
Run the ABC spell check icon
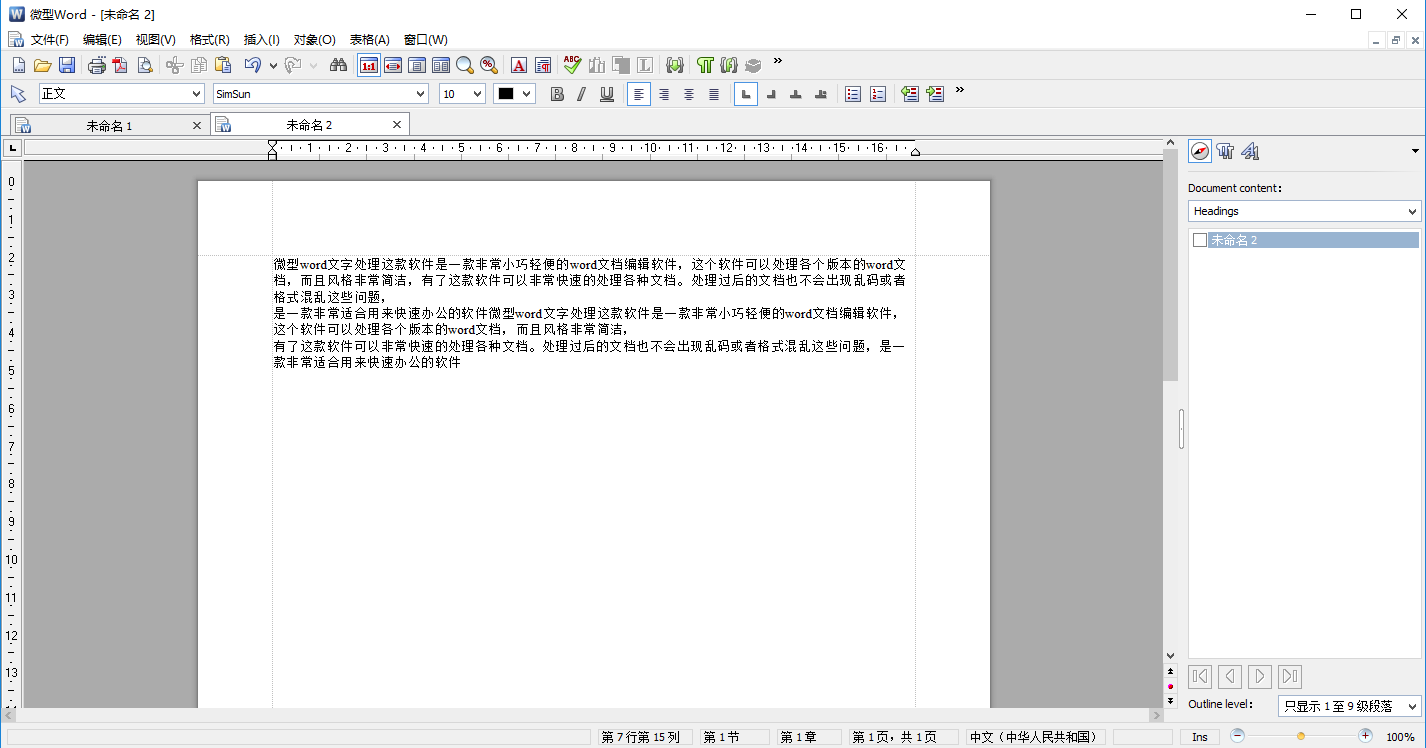pos(572,65)
